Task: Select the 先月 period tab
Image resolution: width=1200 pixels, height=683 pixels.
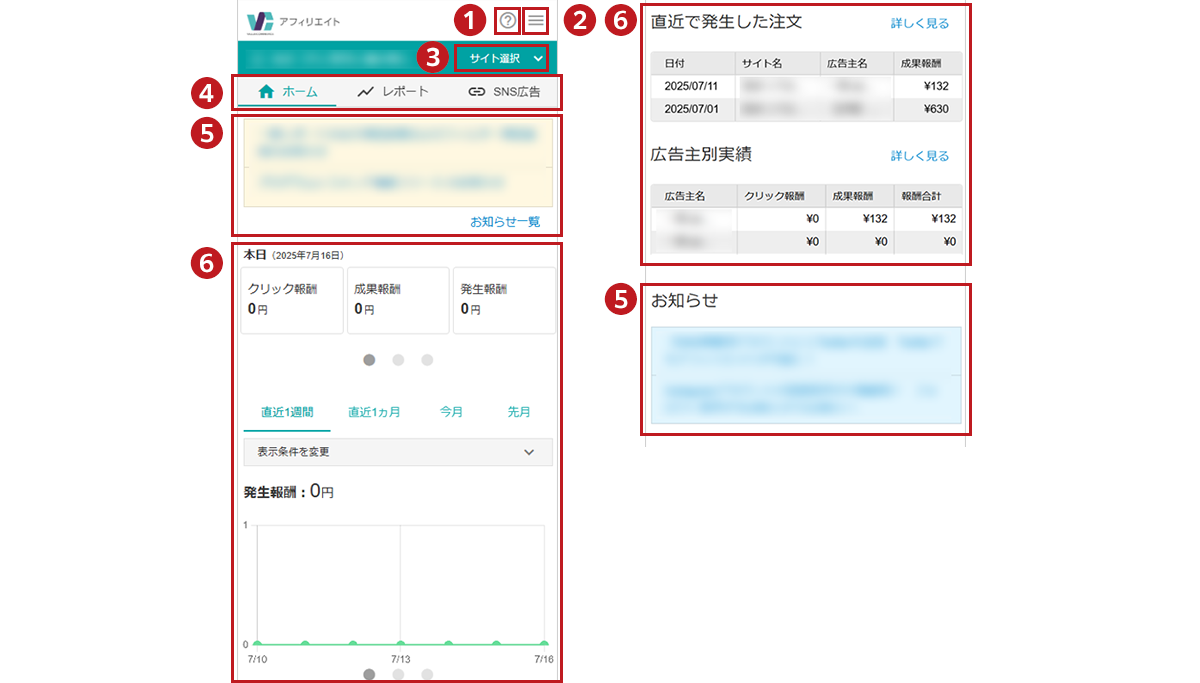Action: (x=519, y=412)
